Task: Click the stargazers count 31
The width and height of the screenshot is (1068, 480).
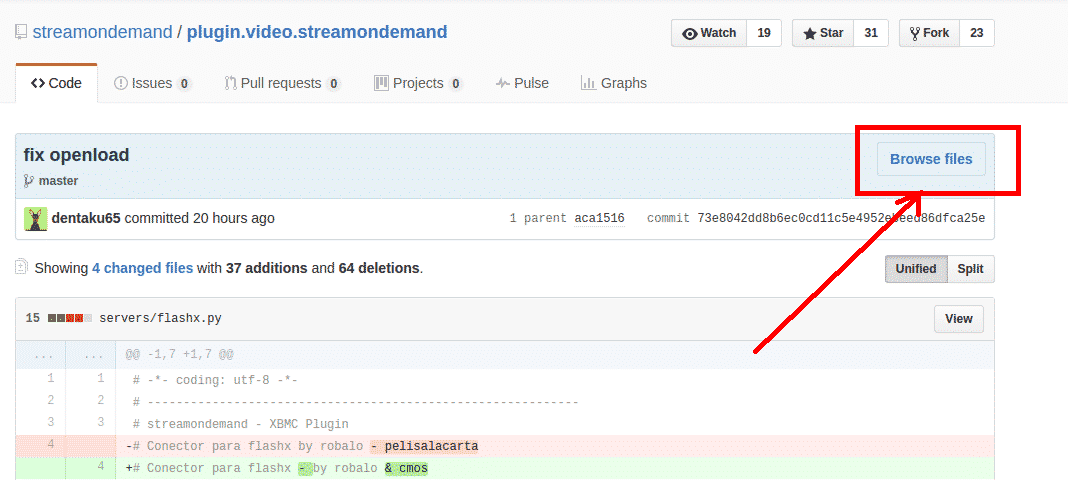Action: pos(870,33)
